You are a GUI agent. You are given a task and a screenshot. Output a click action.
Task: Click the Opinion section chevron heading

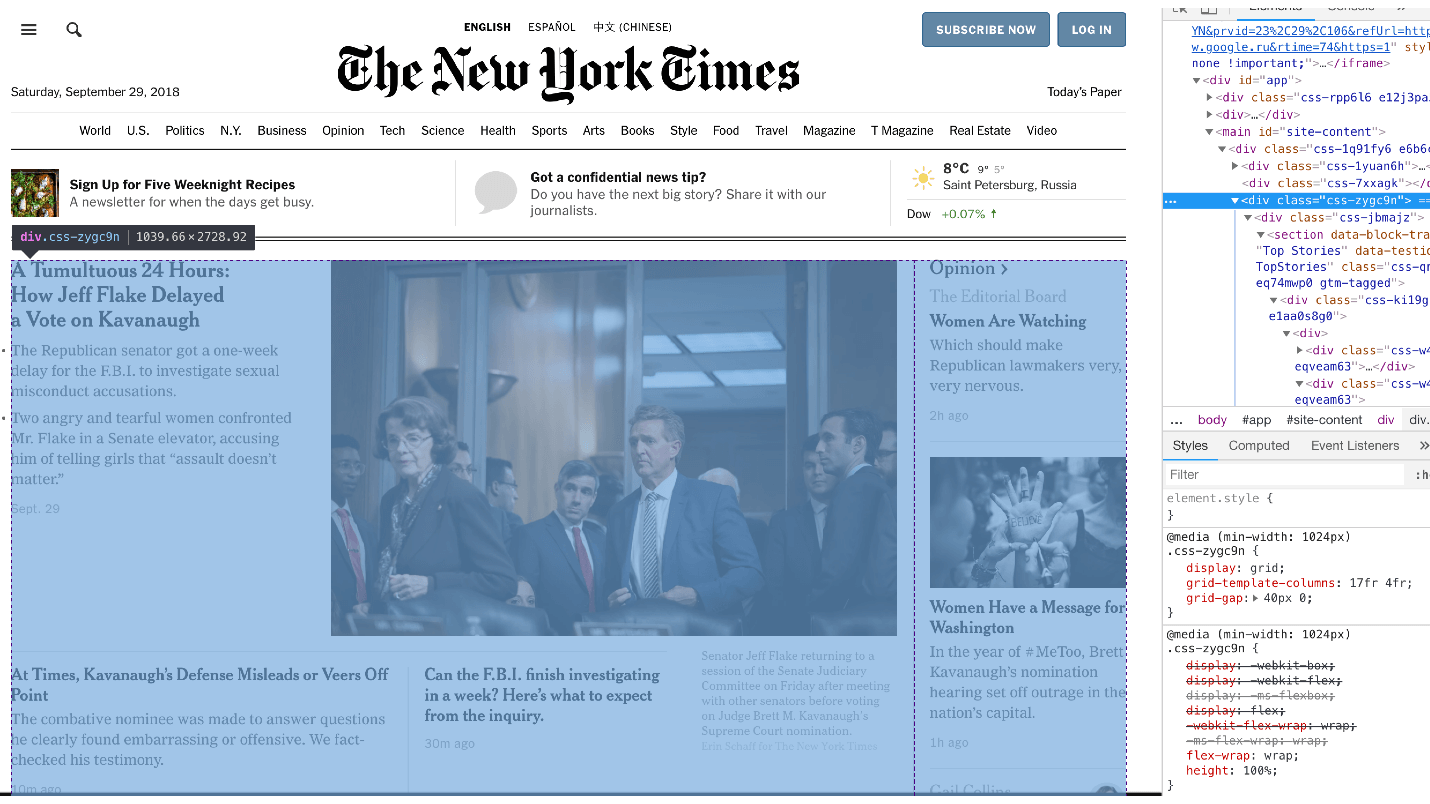(x=968, y=269)
